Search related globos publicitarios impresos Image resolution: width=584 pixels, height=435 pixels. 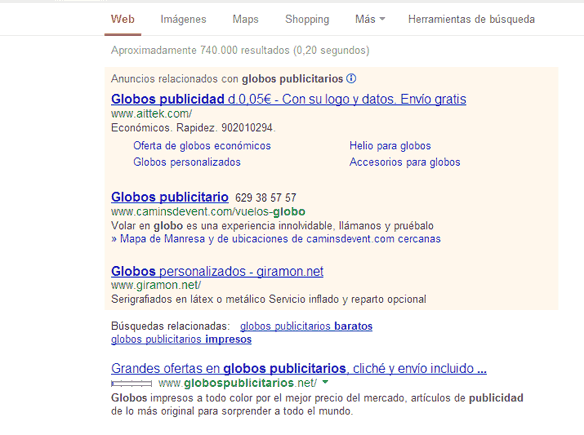click(x=181, y=339)
